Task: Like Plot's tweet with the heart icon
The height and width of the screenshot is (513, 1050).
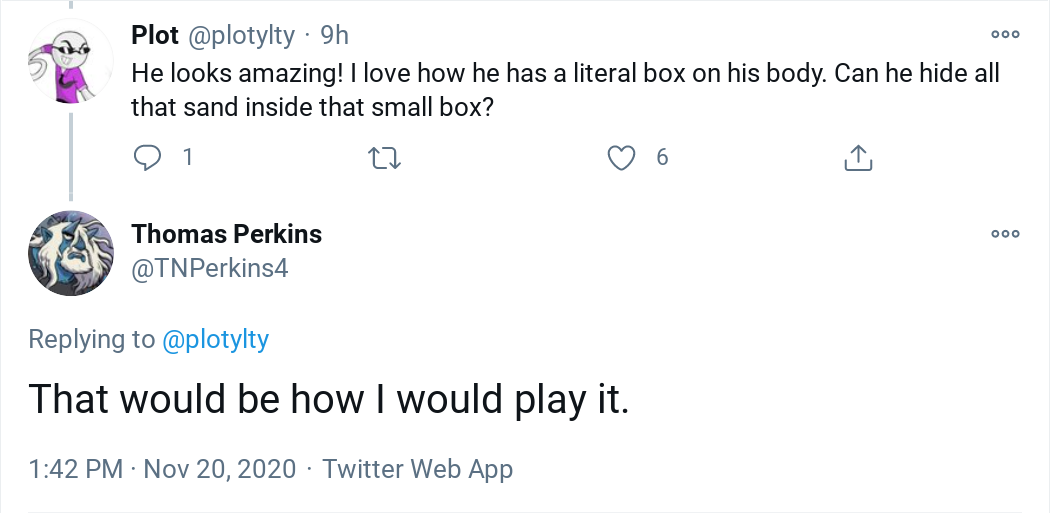Action: (622, 157)
